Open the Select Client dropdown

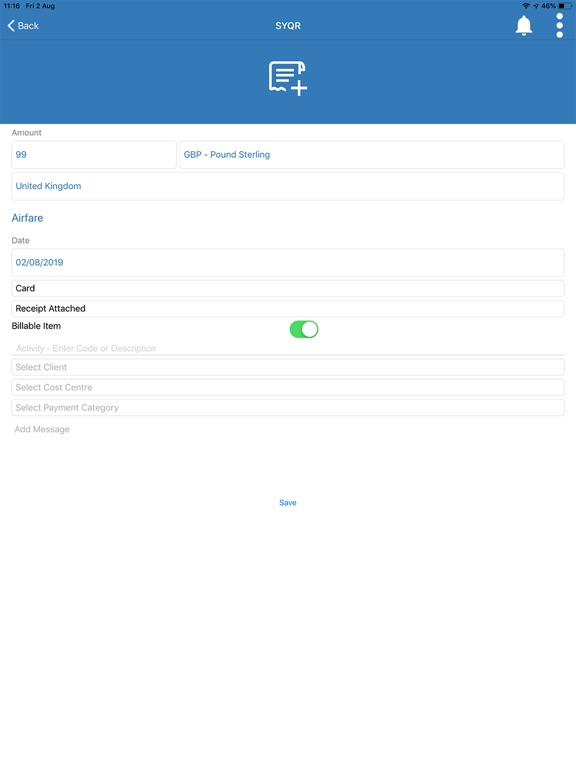click(288, 367)
